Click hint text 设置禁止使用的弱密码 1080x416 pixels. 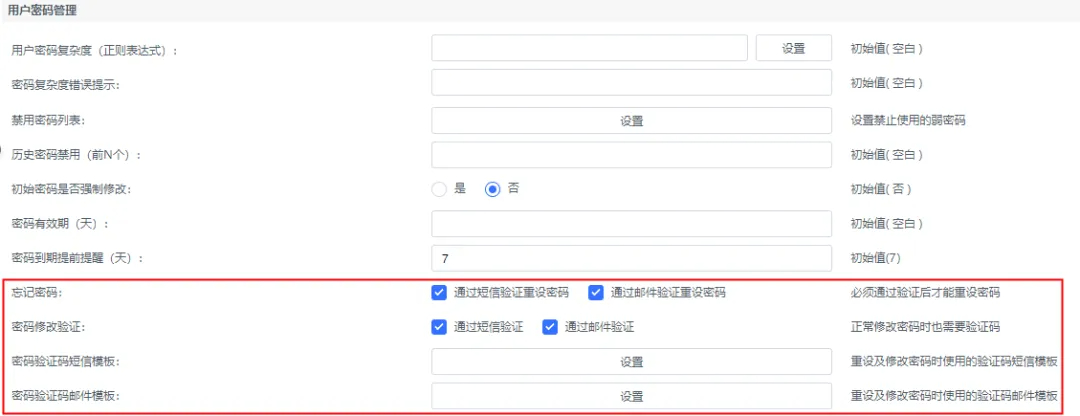(908, 121)
